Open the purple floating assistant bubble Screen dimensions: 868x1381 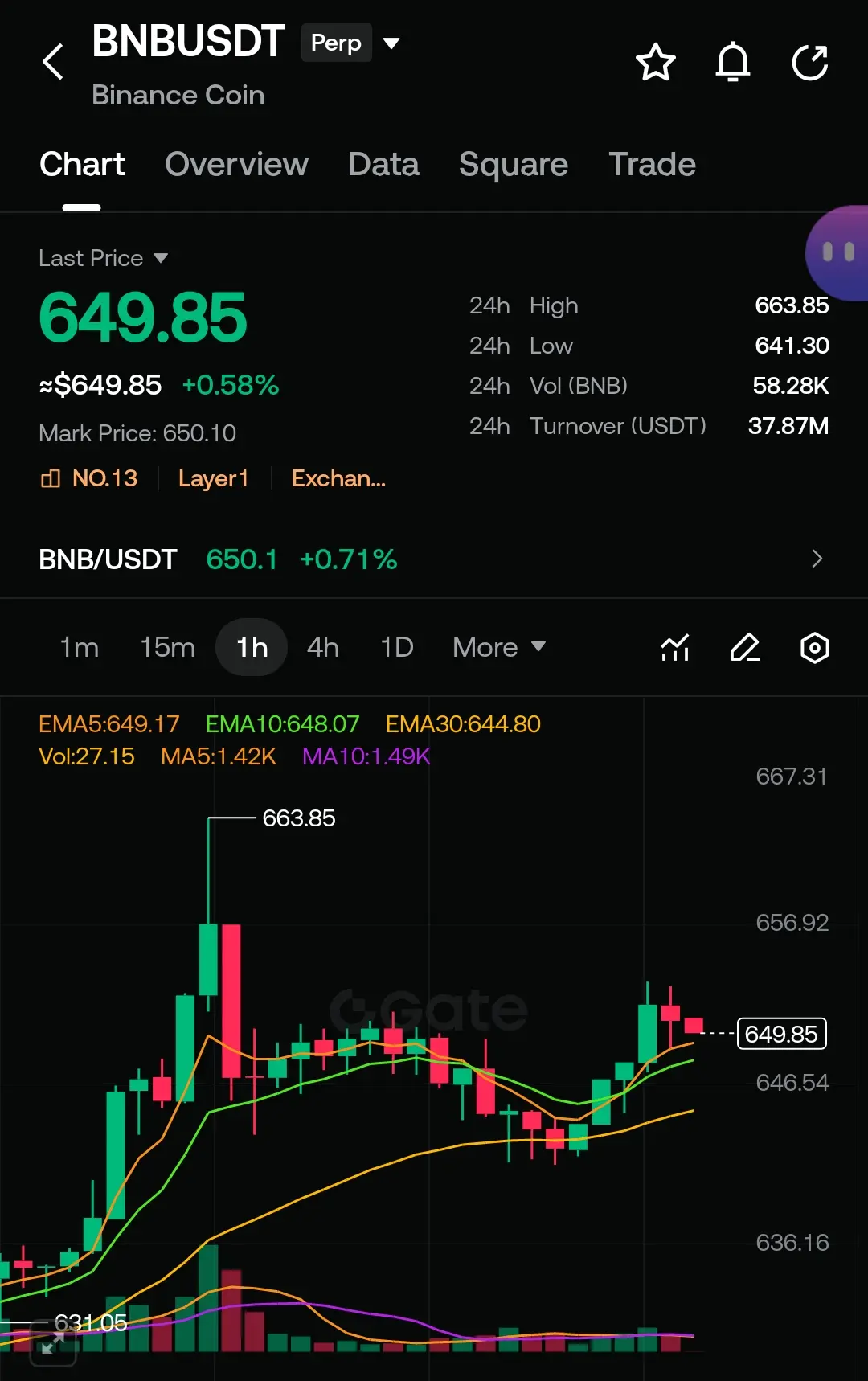click(x=837, y=253)
